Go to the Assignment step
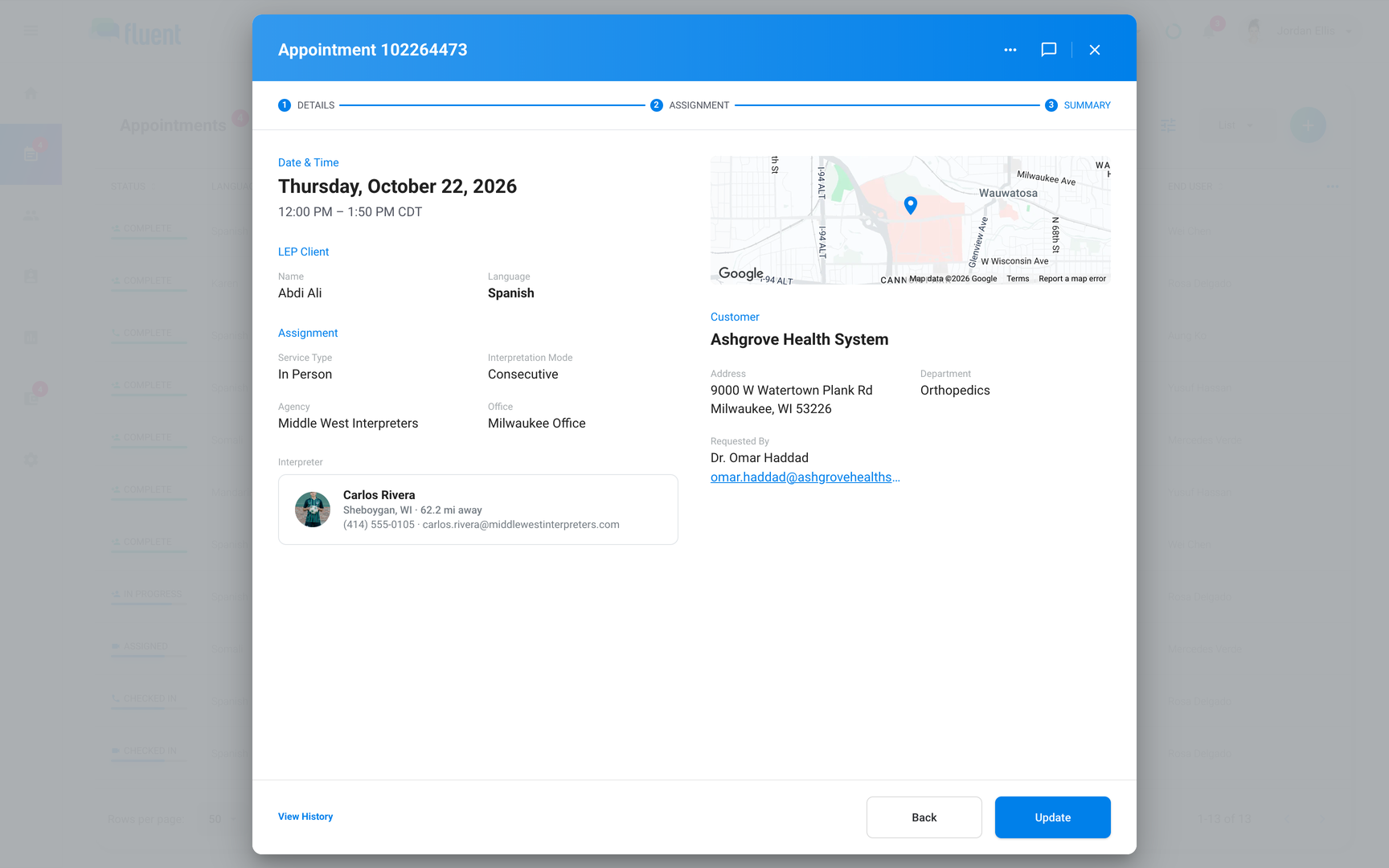The image size is (1389, 868). tap(690, 105)
